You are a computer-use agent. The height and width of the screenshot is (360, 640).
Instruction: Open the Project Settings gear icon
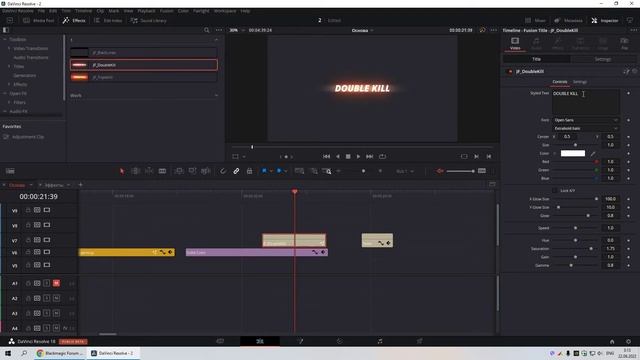pyautogui.click(x=629, y=341)
